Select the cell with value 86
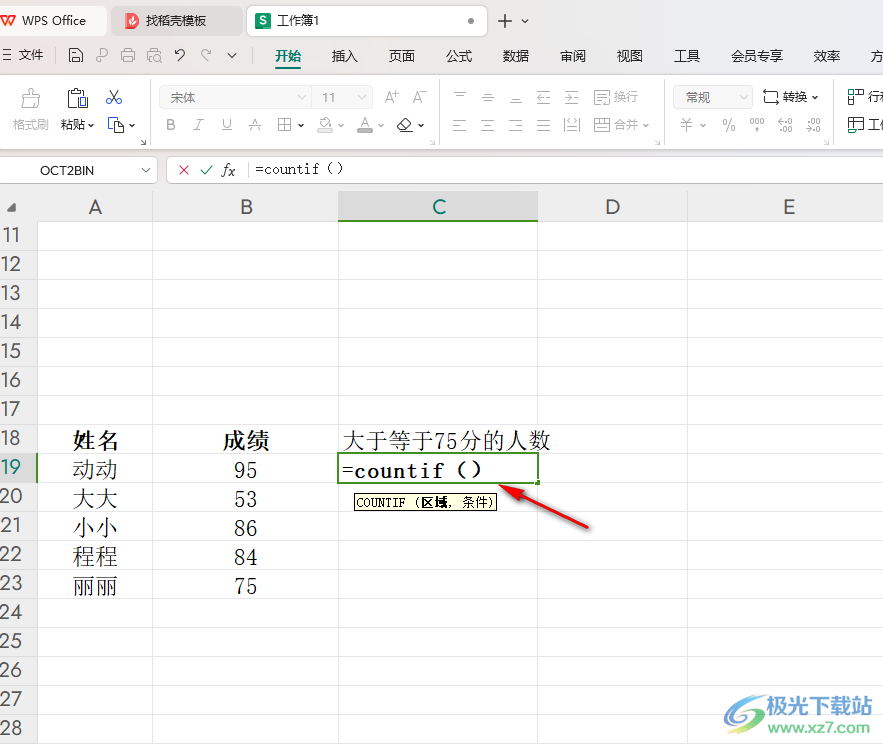 coord(246,527)
